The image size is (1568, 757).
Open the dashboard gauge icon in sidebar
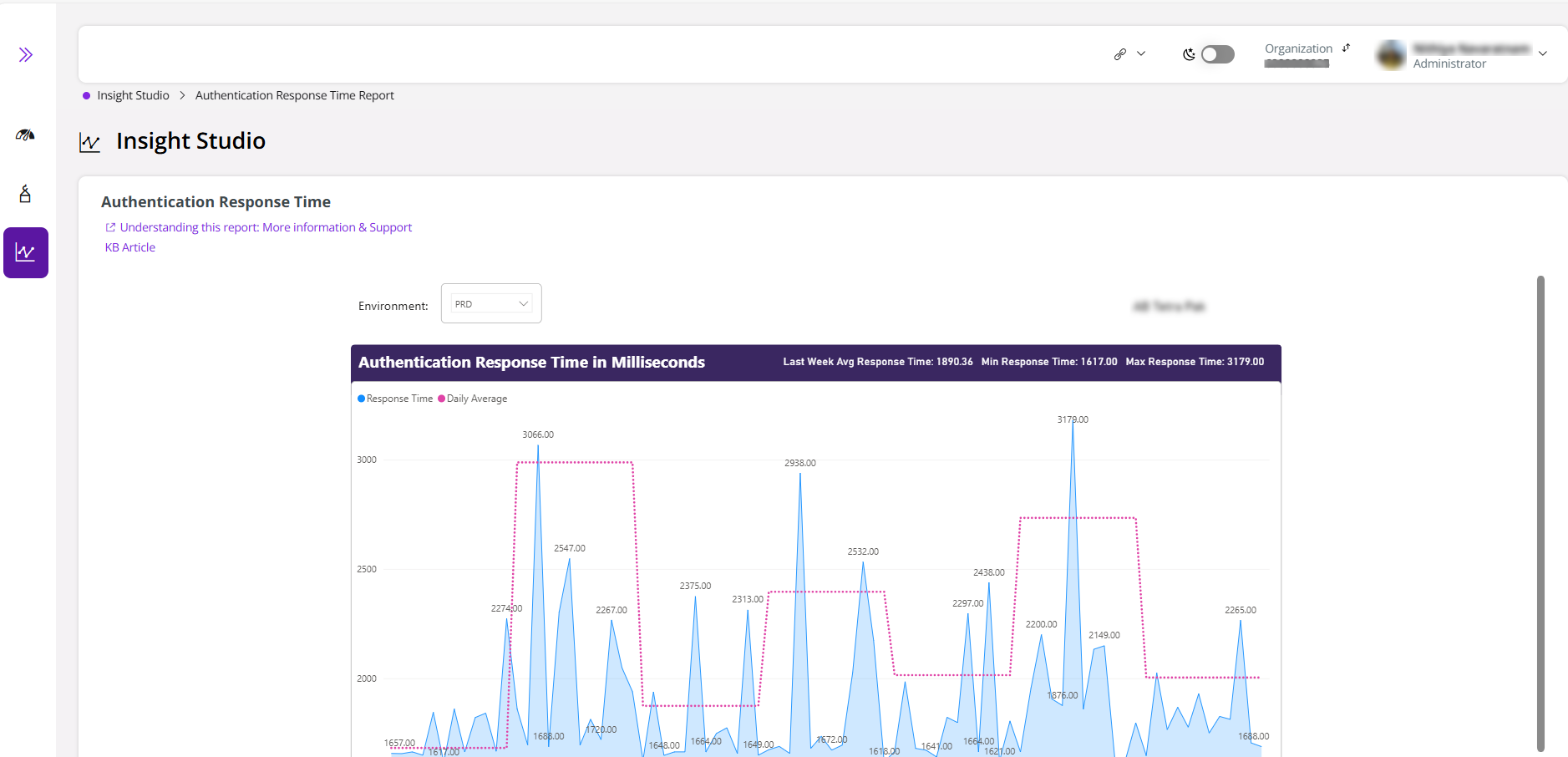click(x=25, y=135)
